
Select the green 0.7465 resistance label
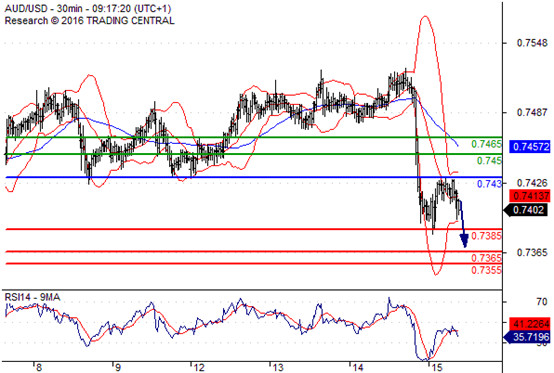[486, 144]
